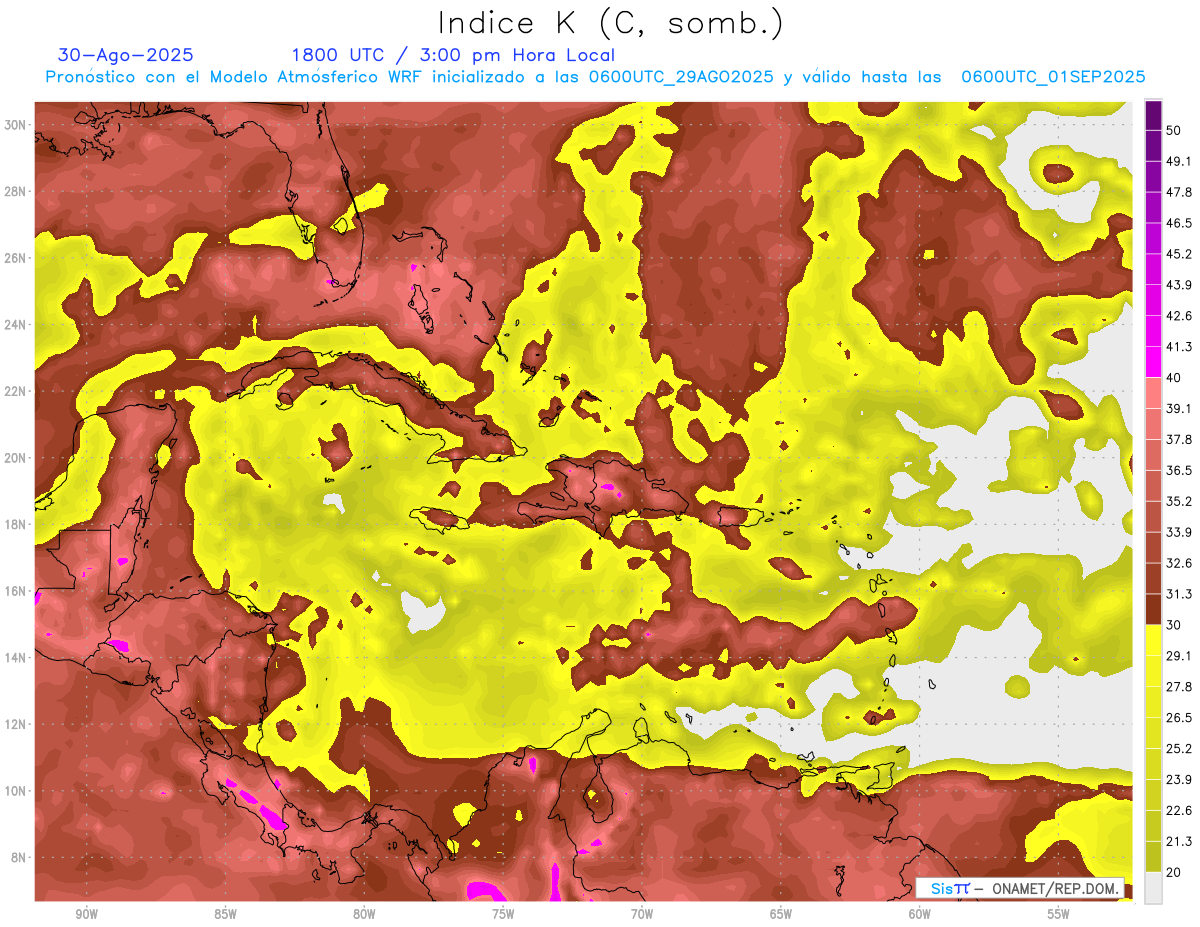Click the colorbar value 25.2

tap(1179, 748)
